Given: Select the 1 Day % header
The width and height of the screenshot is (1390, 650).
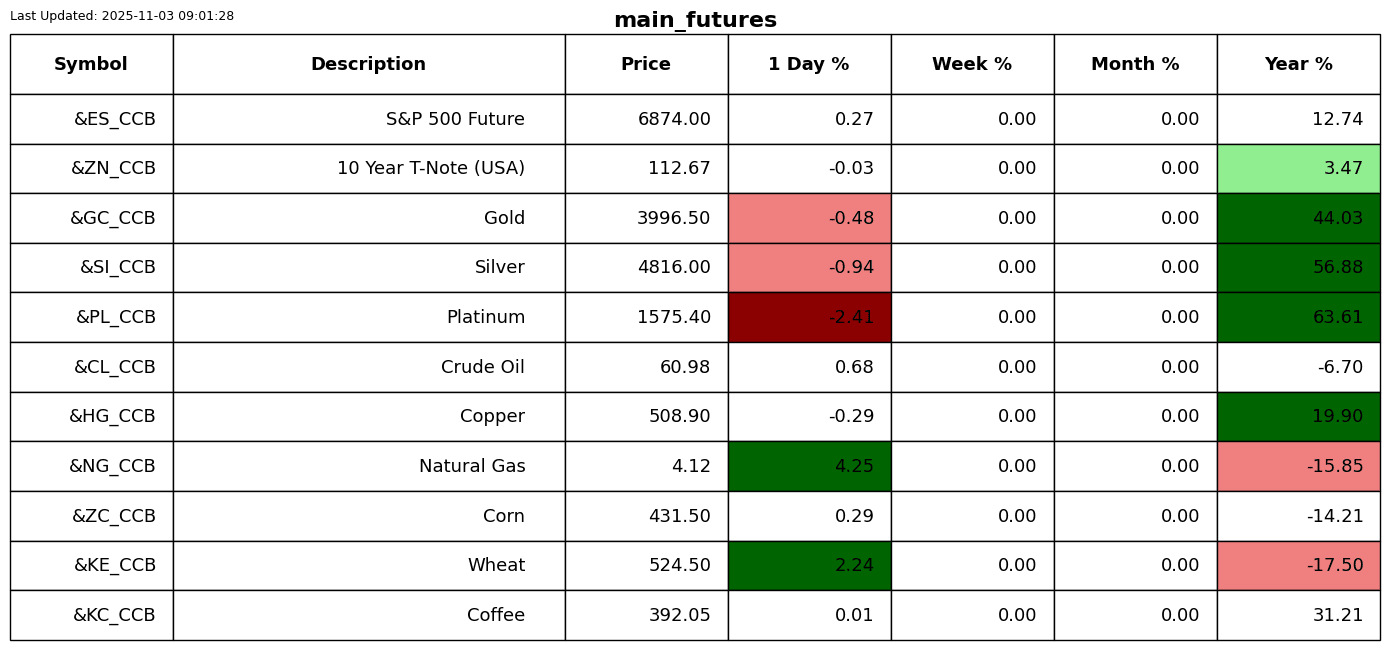Looking at the screenshot, I should [809, 64].
